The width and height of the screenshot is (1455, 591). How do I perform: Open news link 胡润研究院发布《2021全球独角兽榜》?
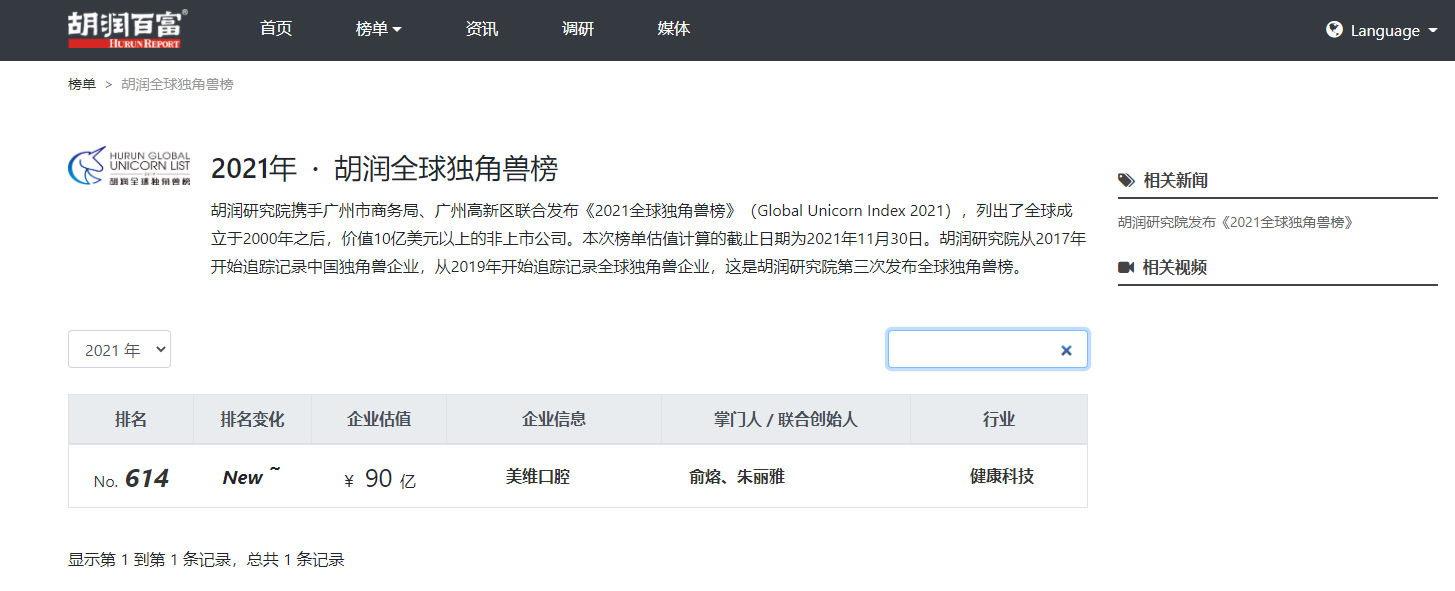1235,222
